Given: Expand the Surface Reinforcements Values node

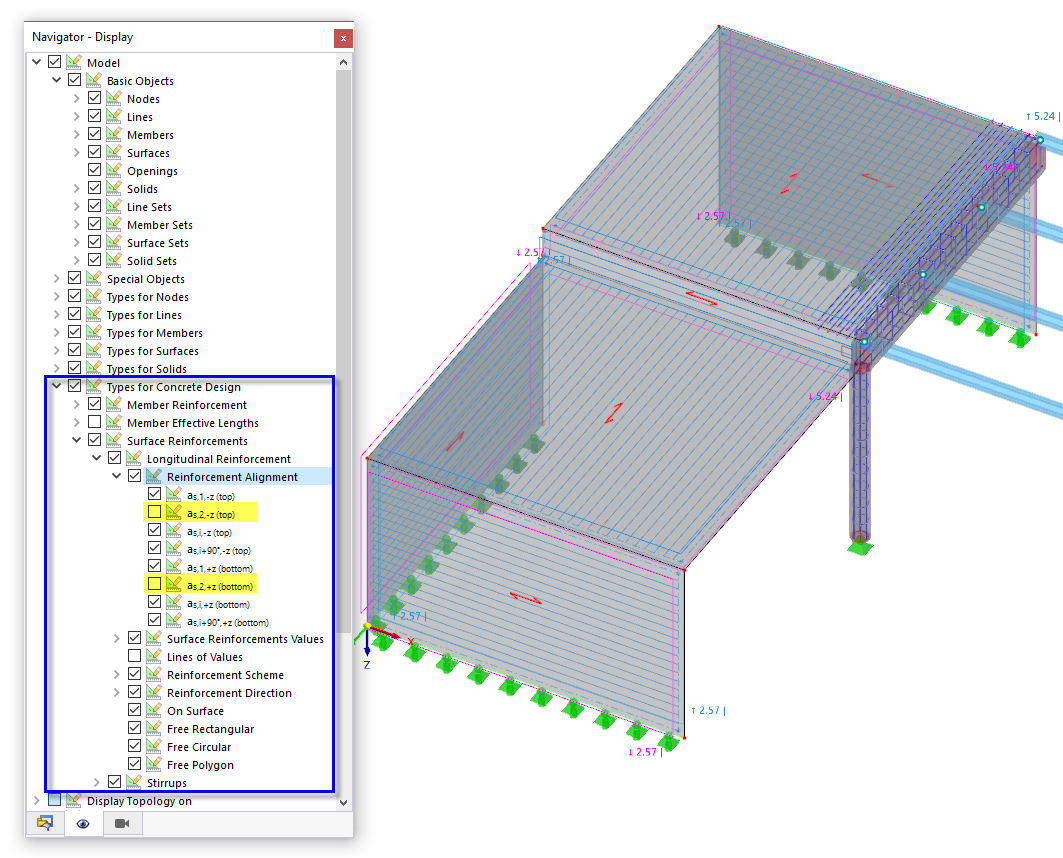Looking at the screenshot, I should tap(116, 638).
